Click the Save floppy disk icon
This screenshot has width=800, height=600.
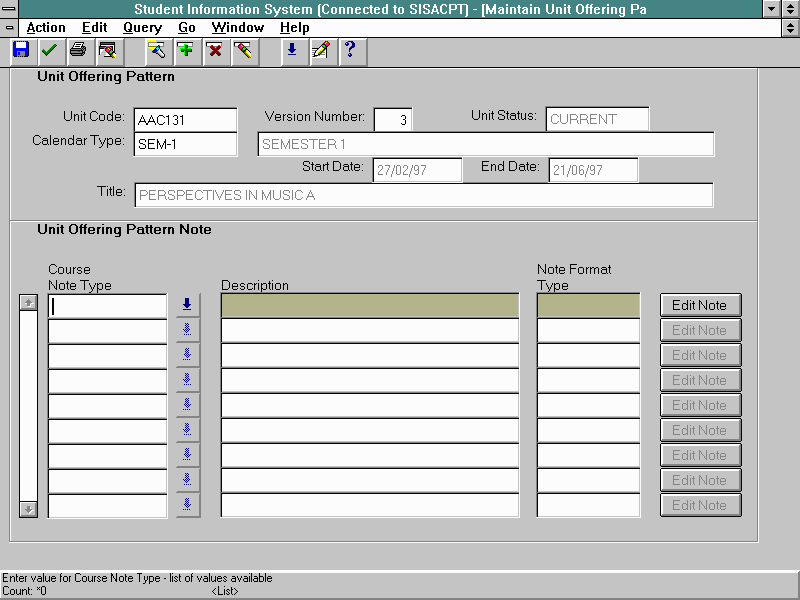coord(21,50)
